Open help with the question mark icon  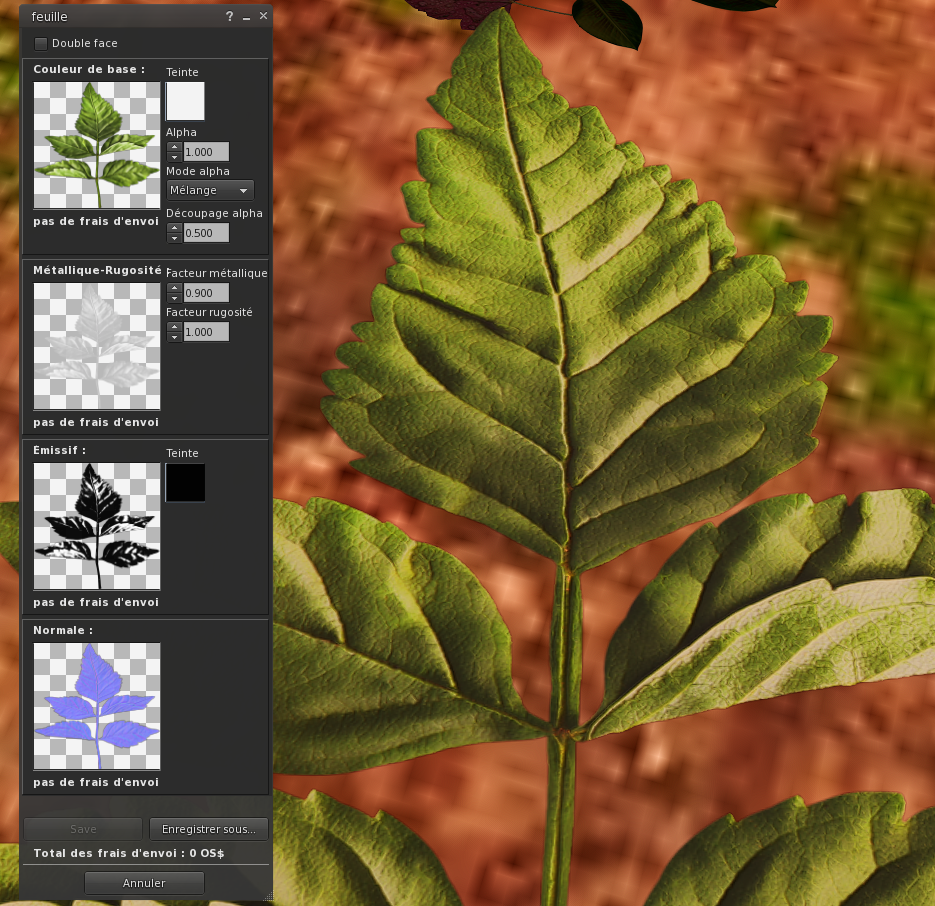229,17
